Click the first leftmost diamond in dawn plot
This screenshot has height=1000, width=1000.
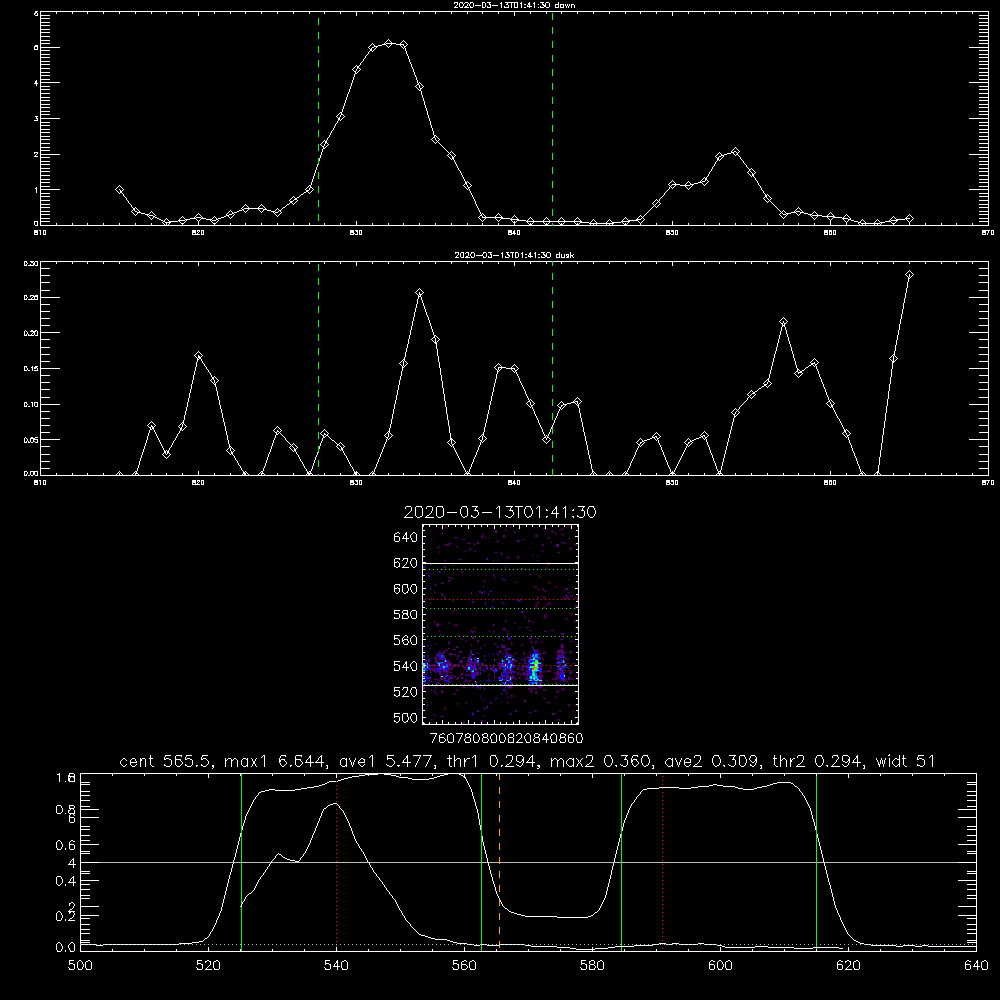pyautogui.click(x=119, y=189)
